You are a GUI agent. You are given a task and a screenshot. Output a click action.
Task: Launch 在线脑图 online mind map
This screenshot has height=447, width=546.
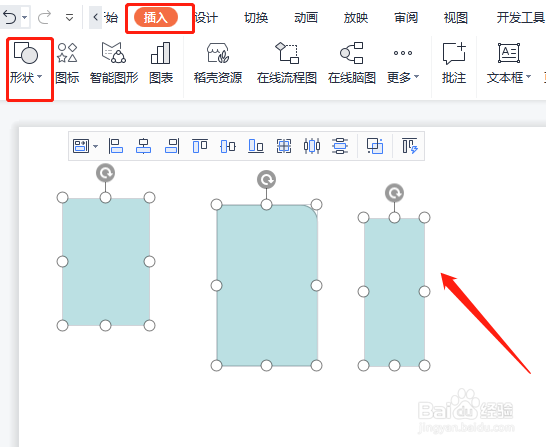(352, 63)
